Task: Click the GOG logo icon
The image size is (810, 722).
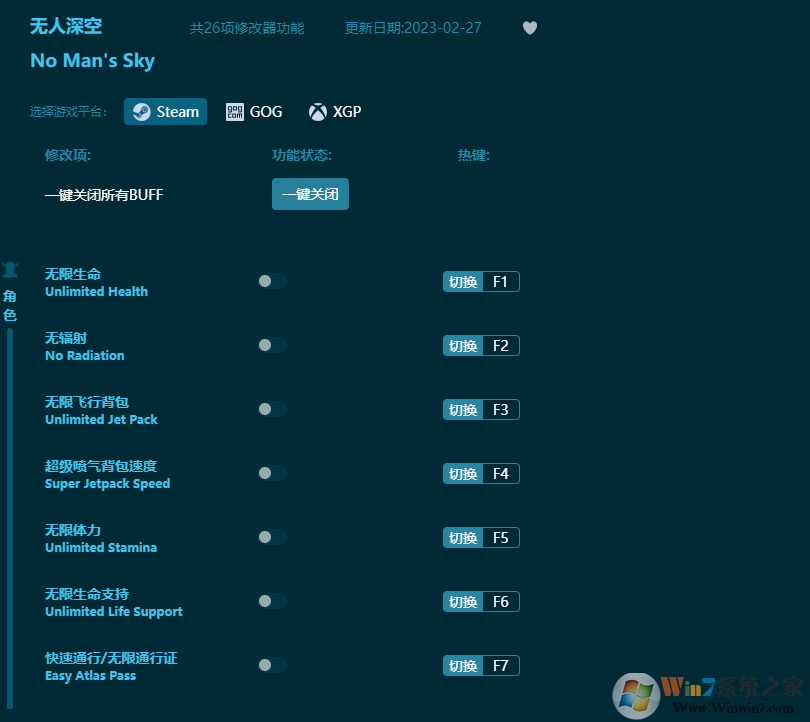Action: [235, 112]
